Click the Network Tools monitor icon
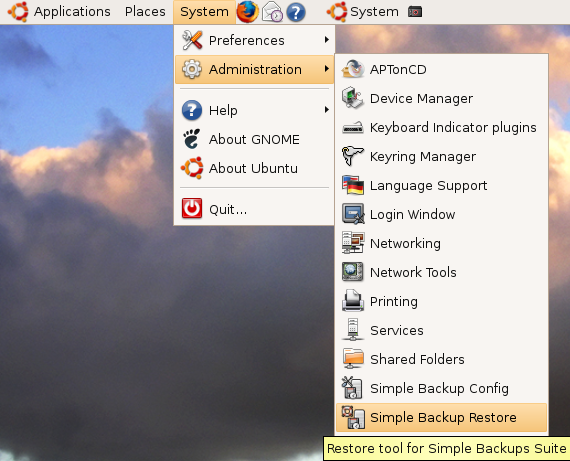This screenshot has height=461, width=570. pos(353,272)
